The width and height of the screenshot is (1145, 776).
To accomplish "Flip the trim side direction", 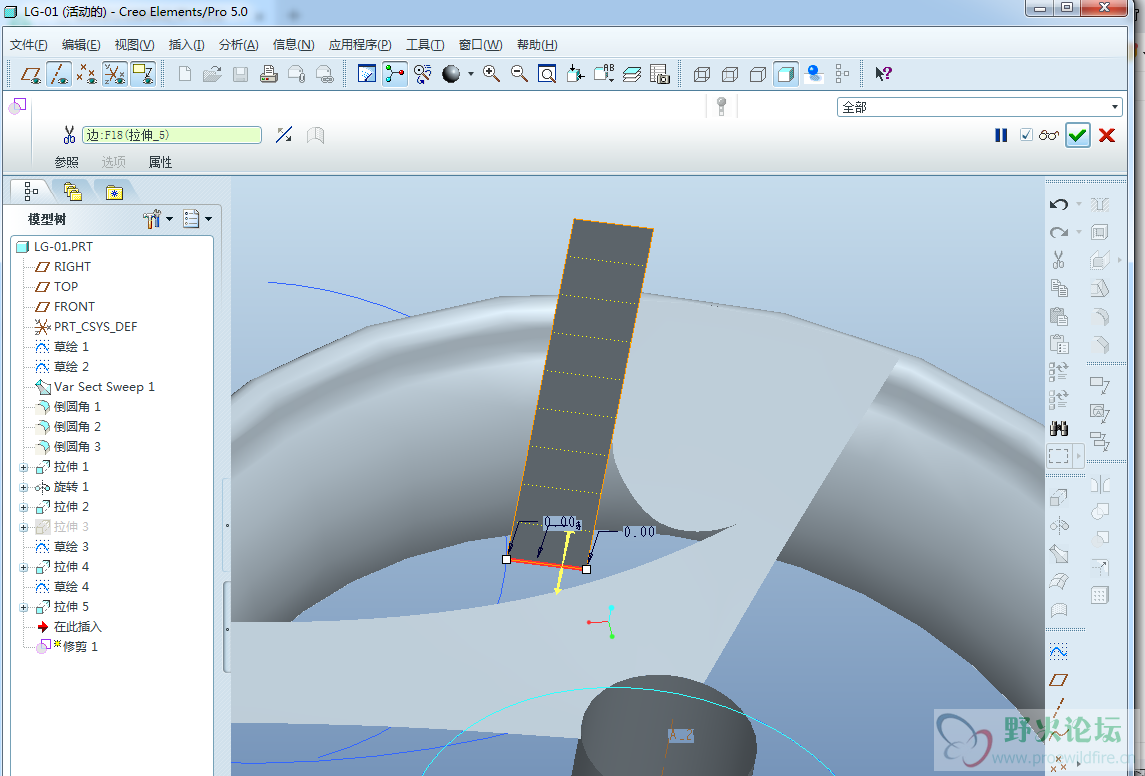I will [284, 135].
